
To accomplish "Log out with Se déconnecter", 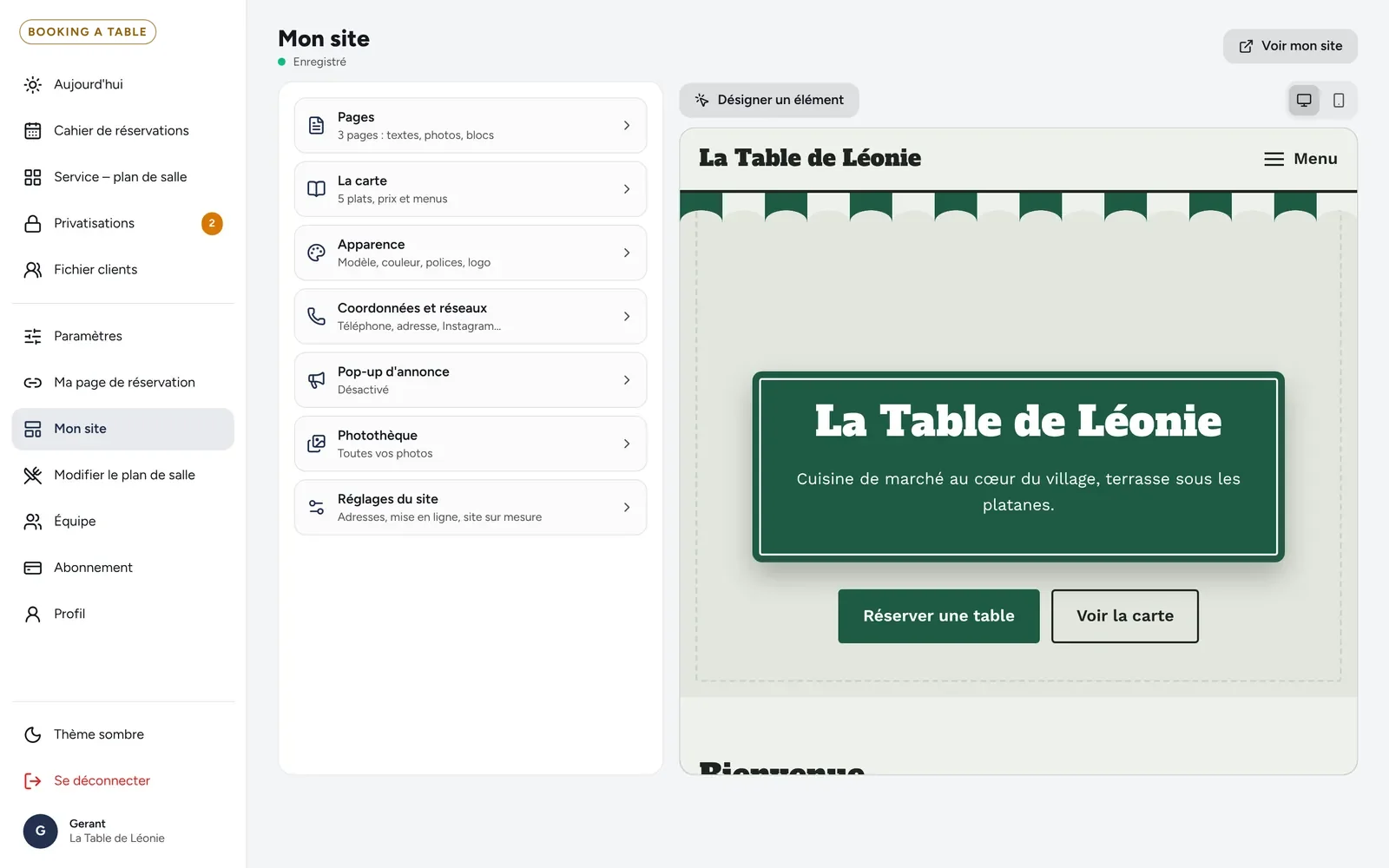I will point(123,781).
